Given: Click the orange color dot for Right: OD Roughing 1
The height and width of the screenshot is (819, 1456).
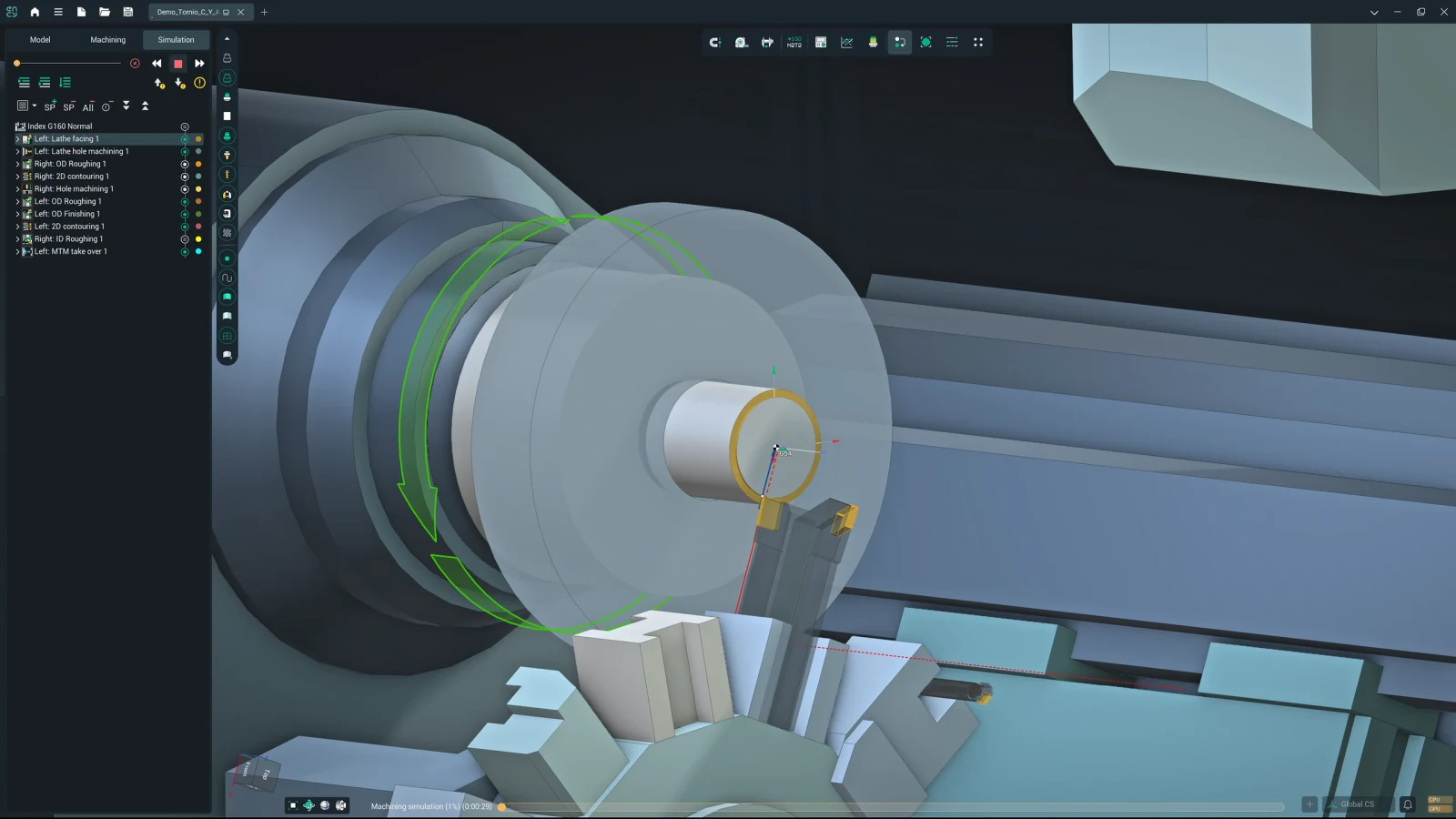Looking at the screenshot, I should pos(198,164).
